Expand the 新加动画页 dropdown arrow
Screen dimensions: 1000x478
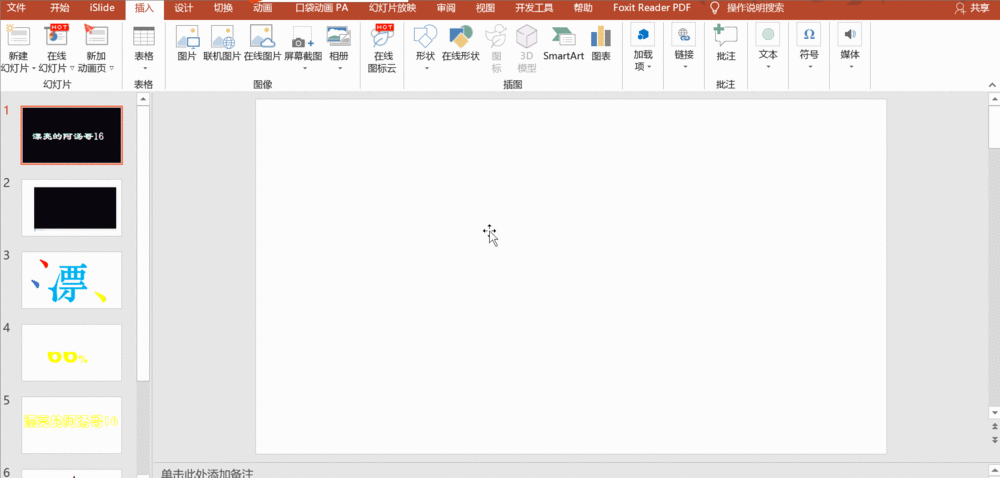tap(112, 68)
